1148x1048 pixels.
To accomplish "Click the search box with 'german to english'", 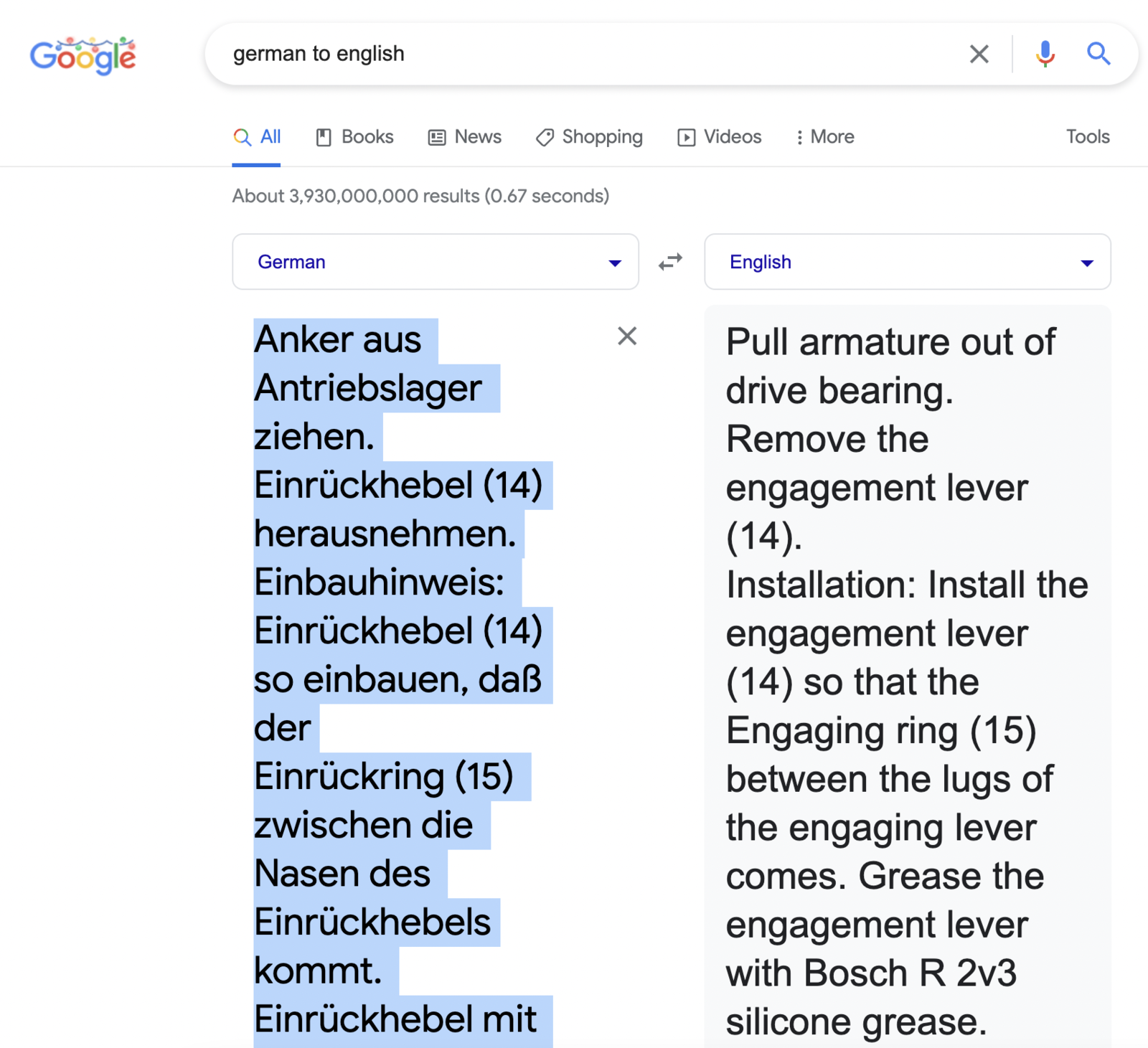I will pyautogui.click(x=588, y=54).
